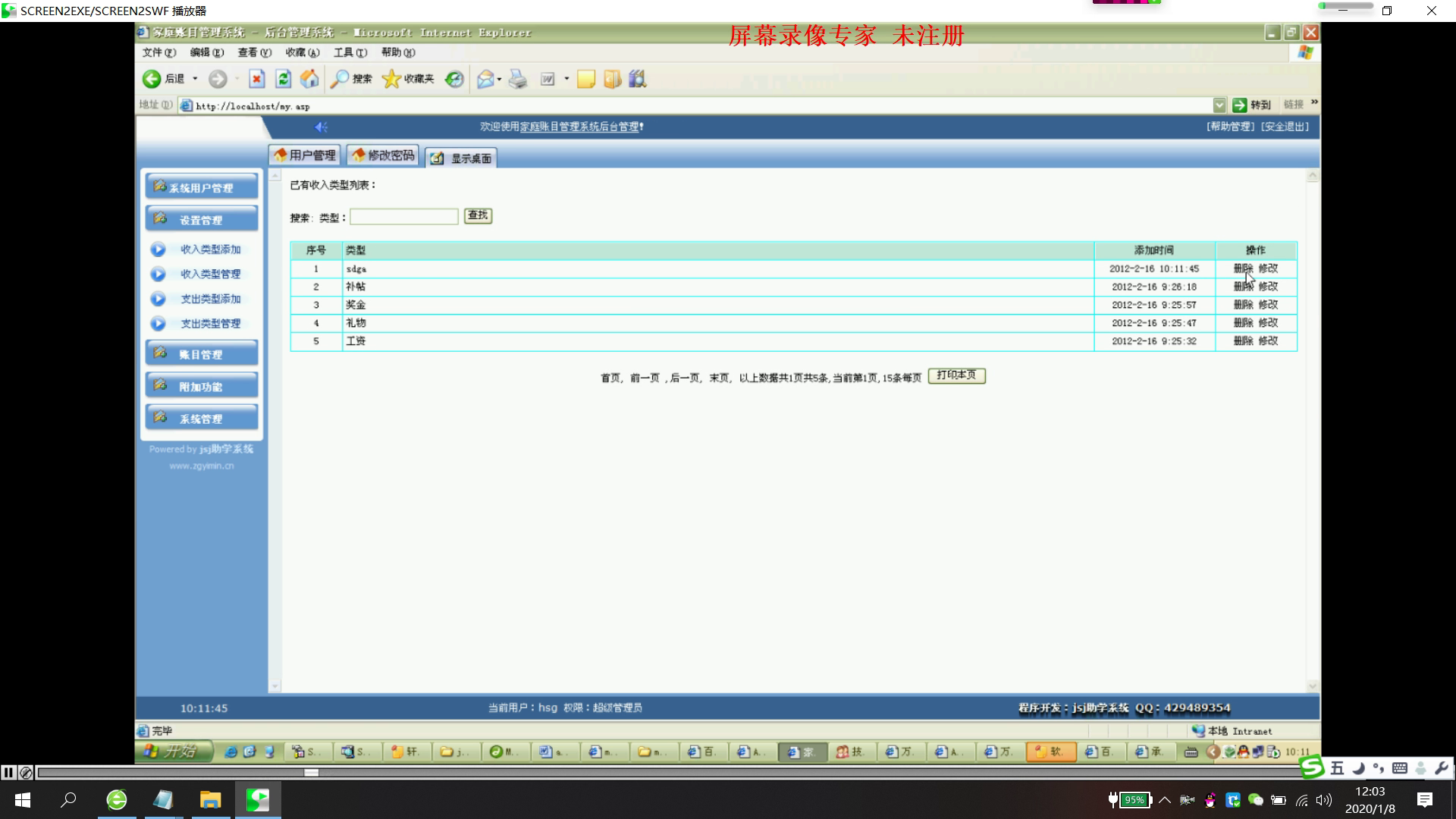This screenshot has height=819, width=1456.
Task: Click the 开始 XP start button
Action: (174, 752)
